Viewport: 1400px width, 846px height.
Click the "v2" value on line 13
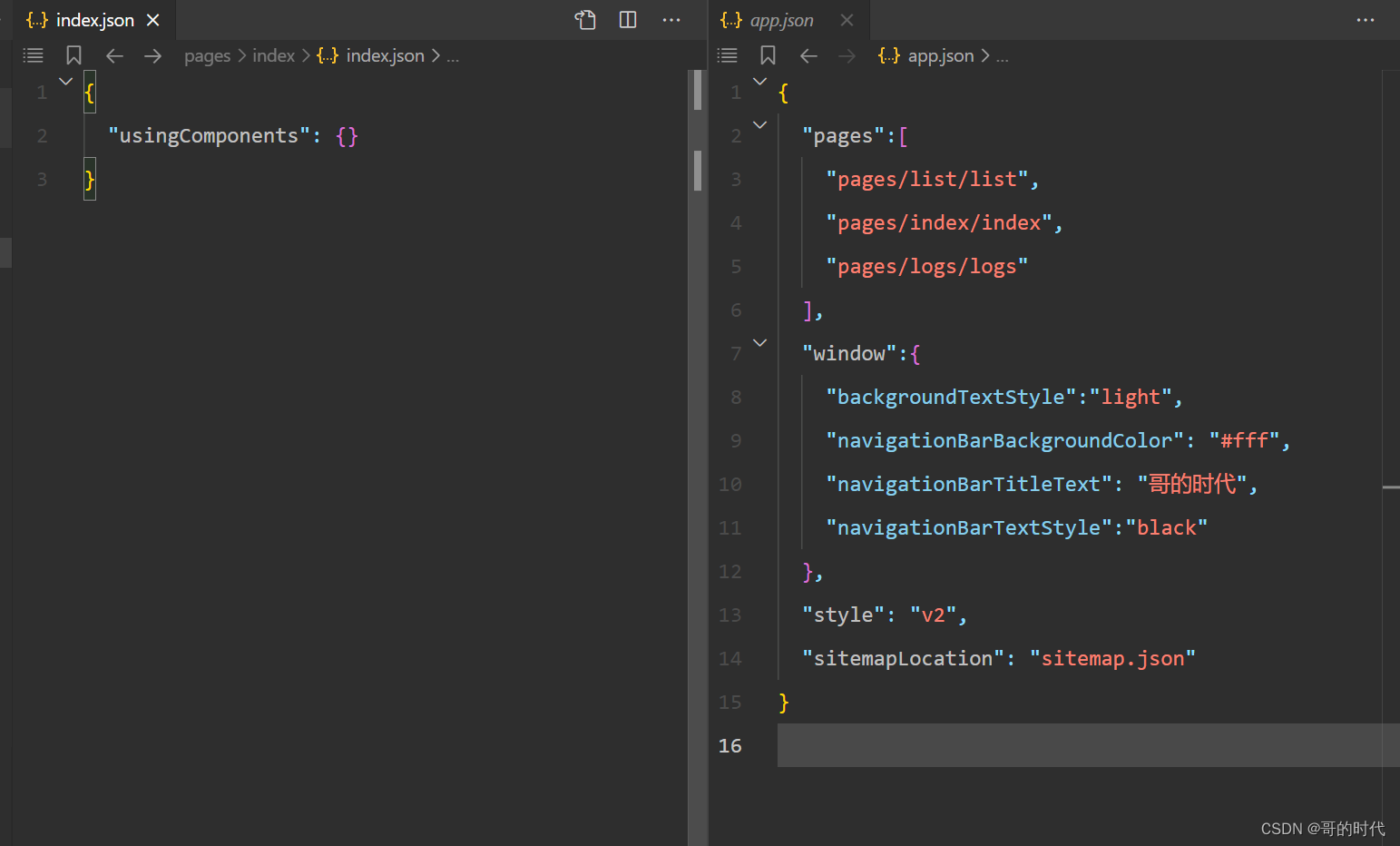pyautogui.click(x=934, y=615)
